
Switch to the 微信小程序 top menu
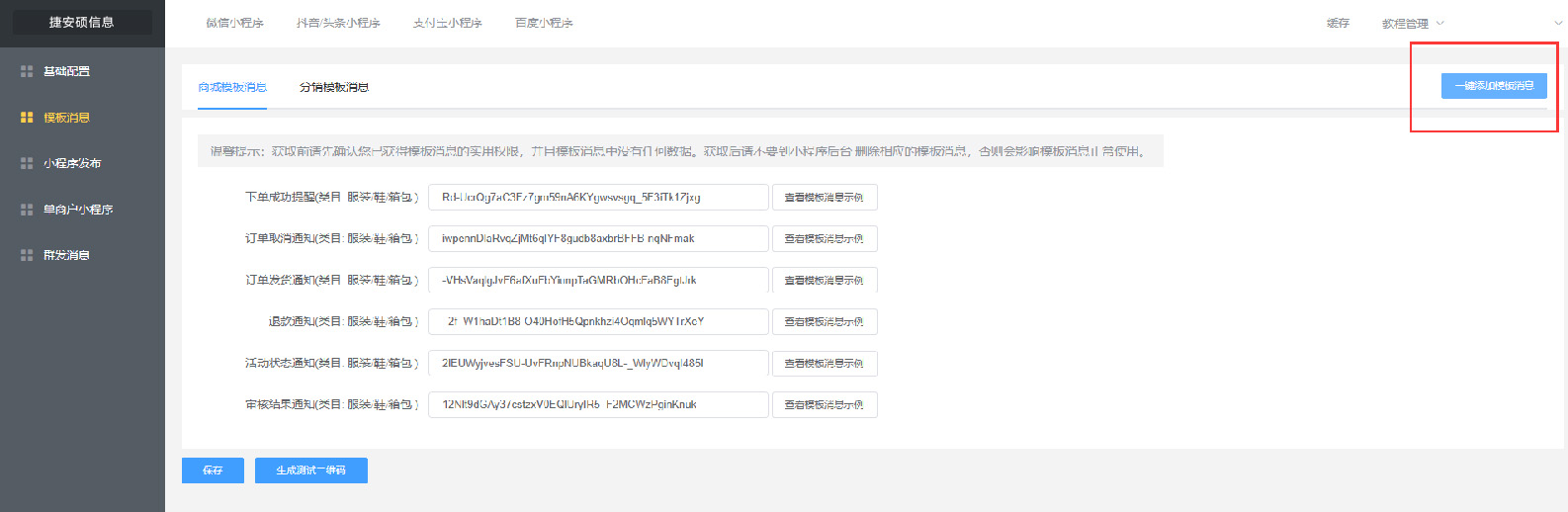pos(235,23)
